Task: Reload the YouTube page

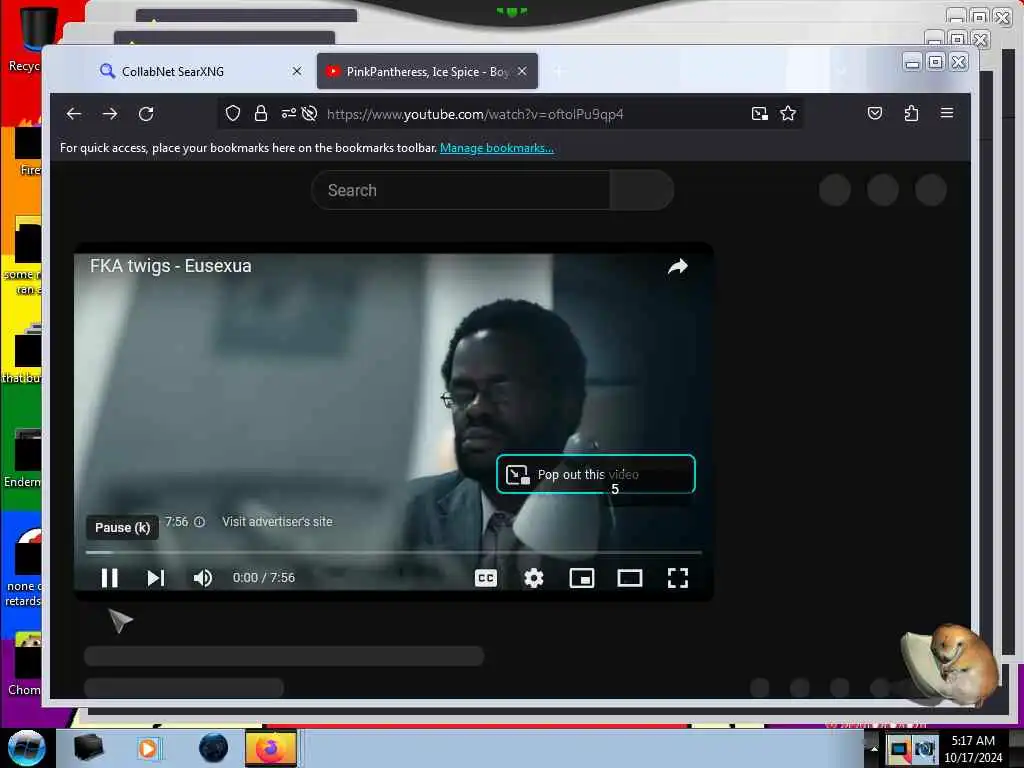Action: coord(146,114)
